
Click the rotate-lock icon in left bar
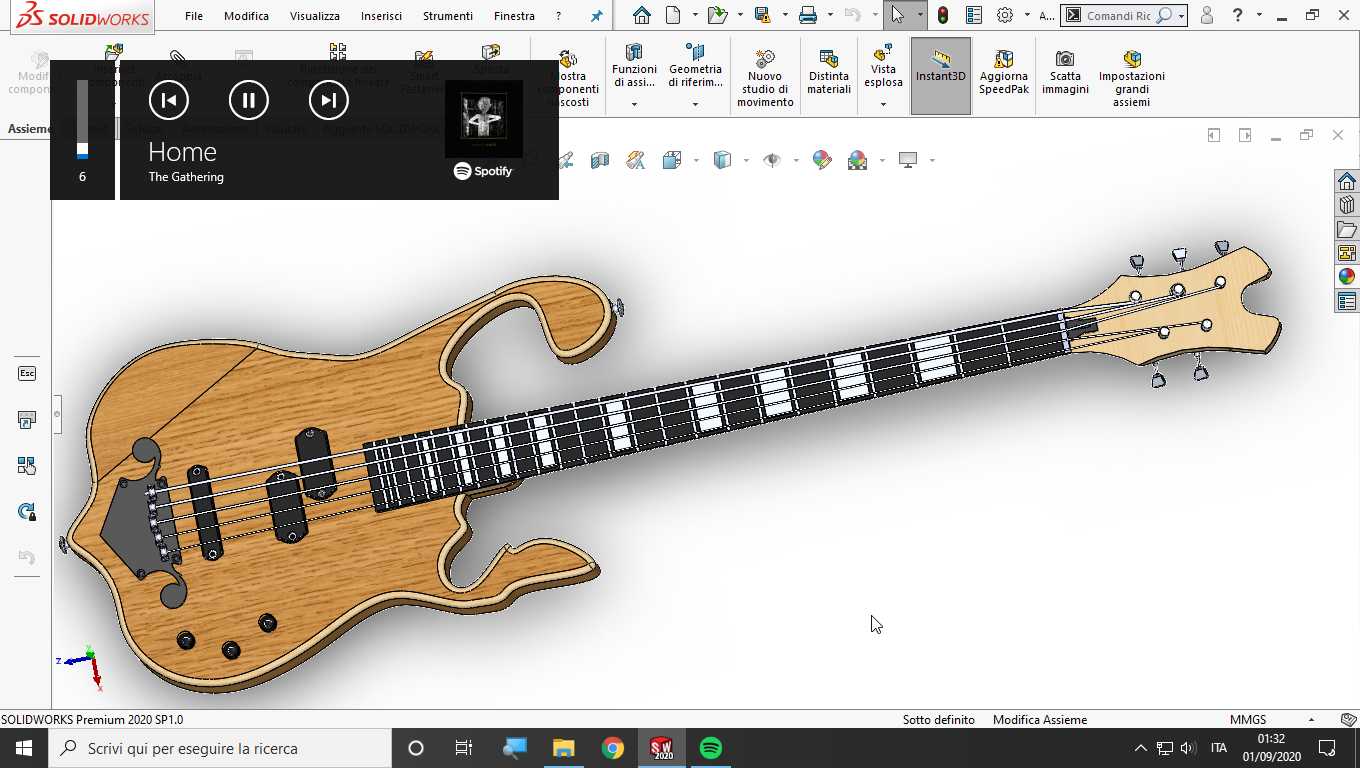click(x=27, y=512)
